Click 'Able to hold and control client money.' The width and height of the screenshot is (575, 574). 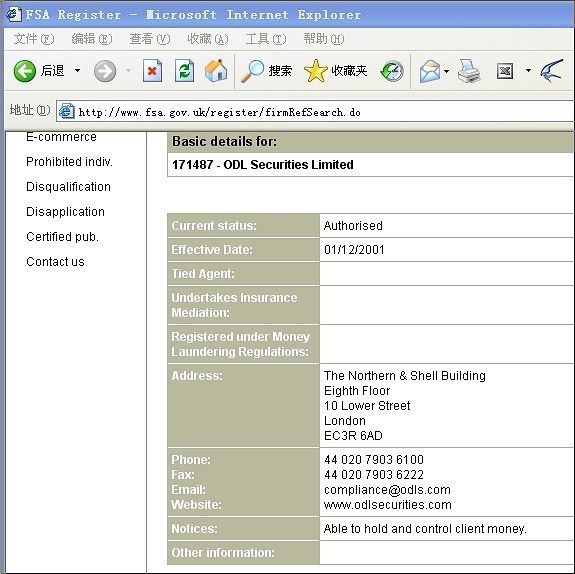(x=425, y=529)
